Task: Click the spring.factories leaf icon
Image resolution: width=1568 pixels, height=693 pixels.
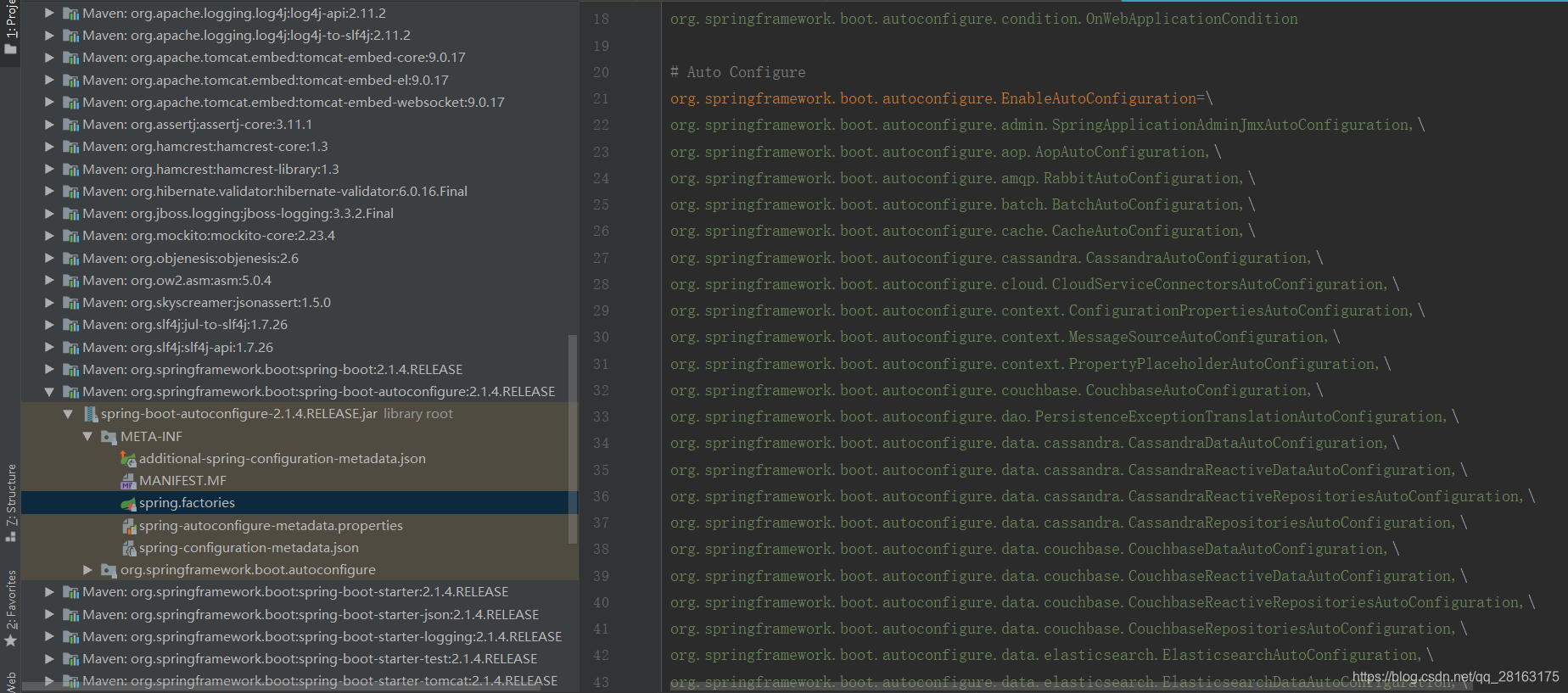Action: [x=128, y=504]
